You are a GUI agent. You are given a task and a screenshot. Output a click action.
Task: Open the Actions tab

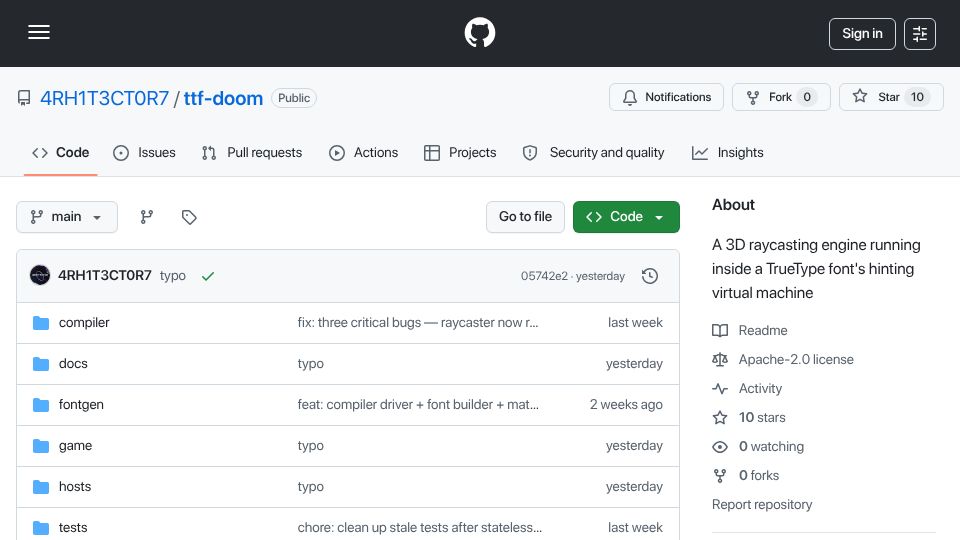[364, 152]
